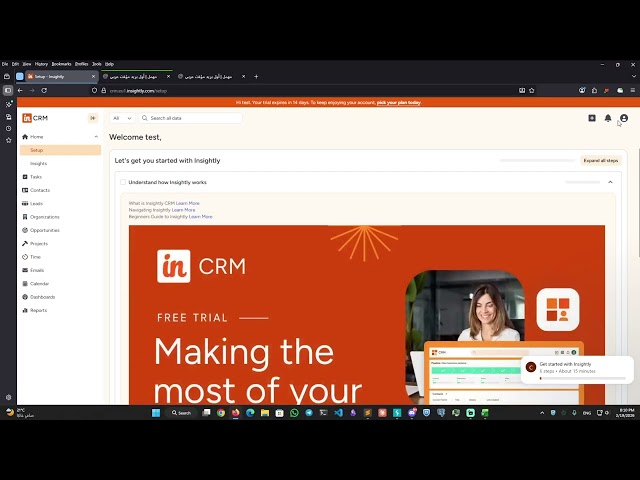Image resolution: width=640 pixels, height=480 pixels.
Task: Toggle reader view in address bar
Action: [522, 91]
